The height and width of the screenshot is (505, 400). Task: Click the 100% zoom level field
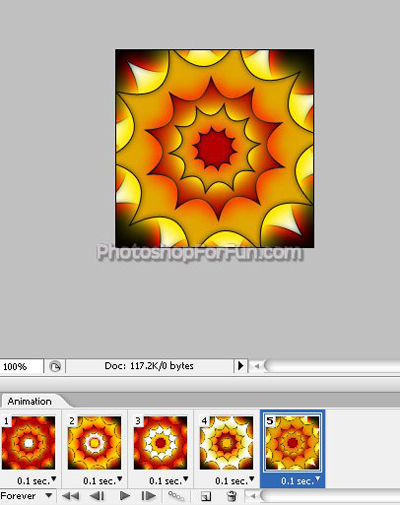tap(21, 366)
